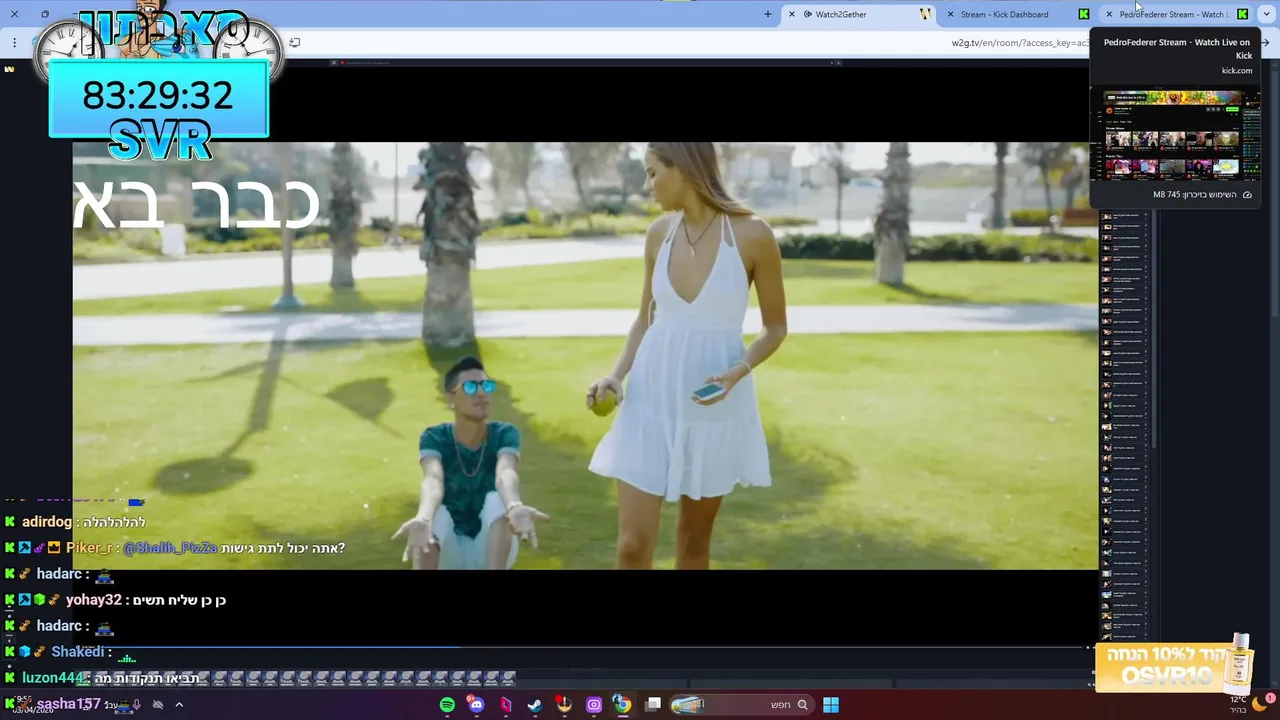Screen dimensions: 1280x720
Task: Click username yohay32 in chat
Action: pyautogui.click(x=93, y=600)
